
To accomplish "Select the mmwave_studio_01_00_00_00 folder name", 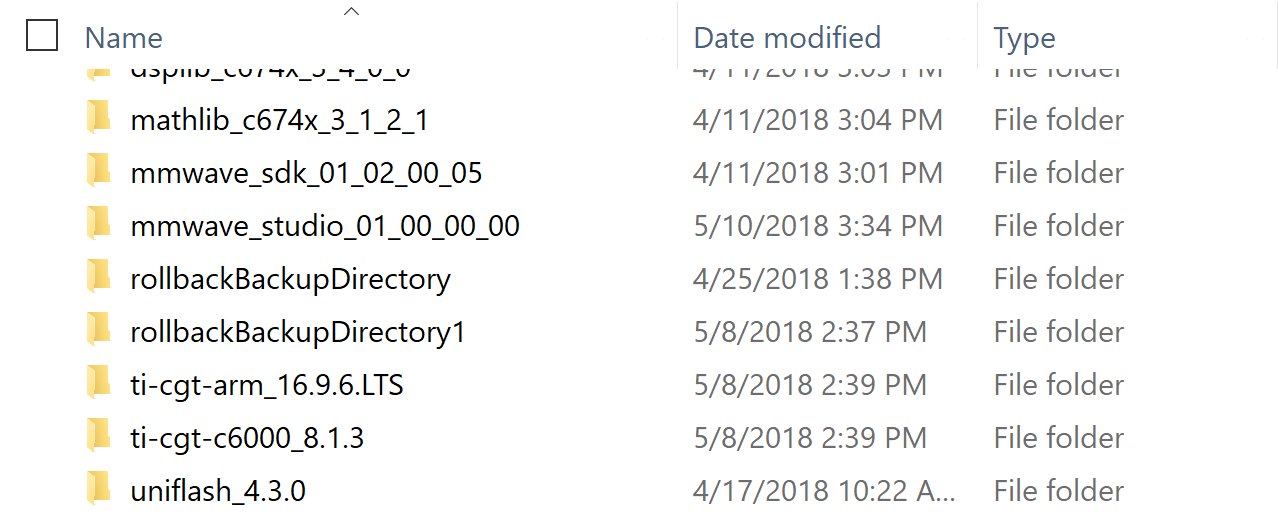I will [x=325, y=226].
